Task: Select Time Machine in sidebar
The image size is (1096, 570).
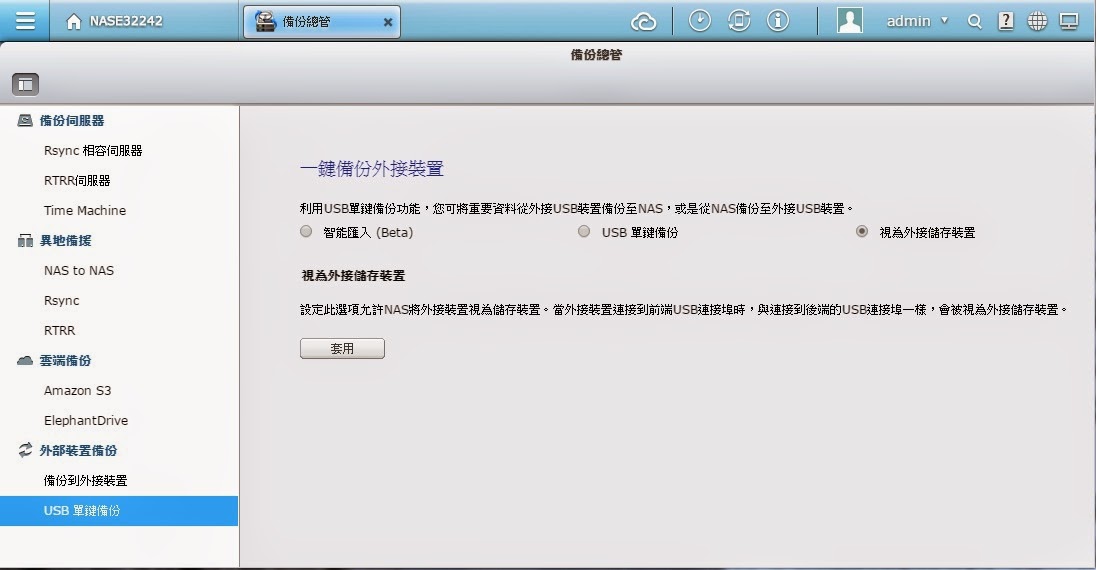Action: coord(85,211)
